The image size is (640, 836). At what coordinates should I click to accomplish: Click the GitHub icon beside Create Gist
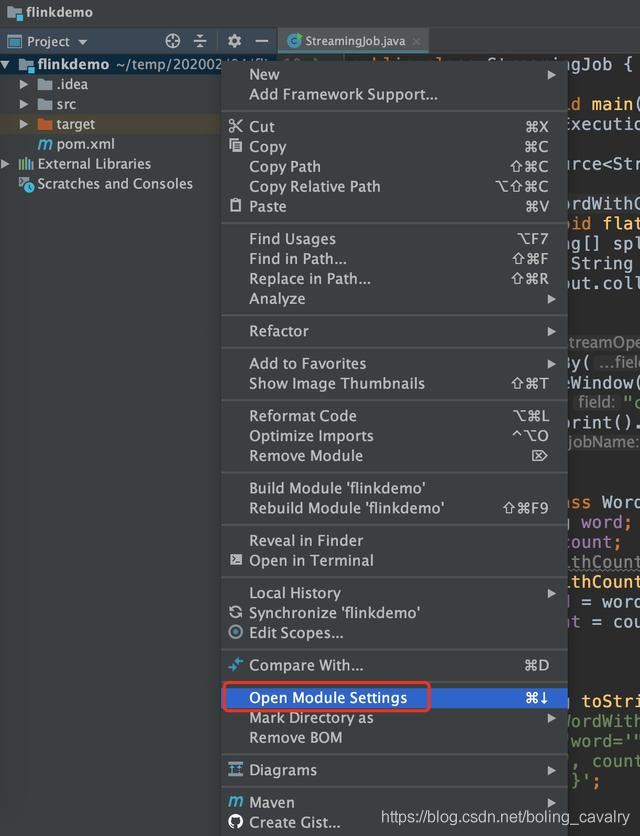236,822
